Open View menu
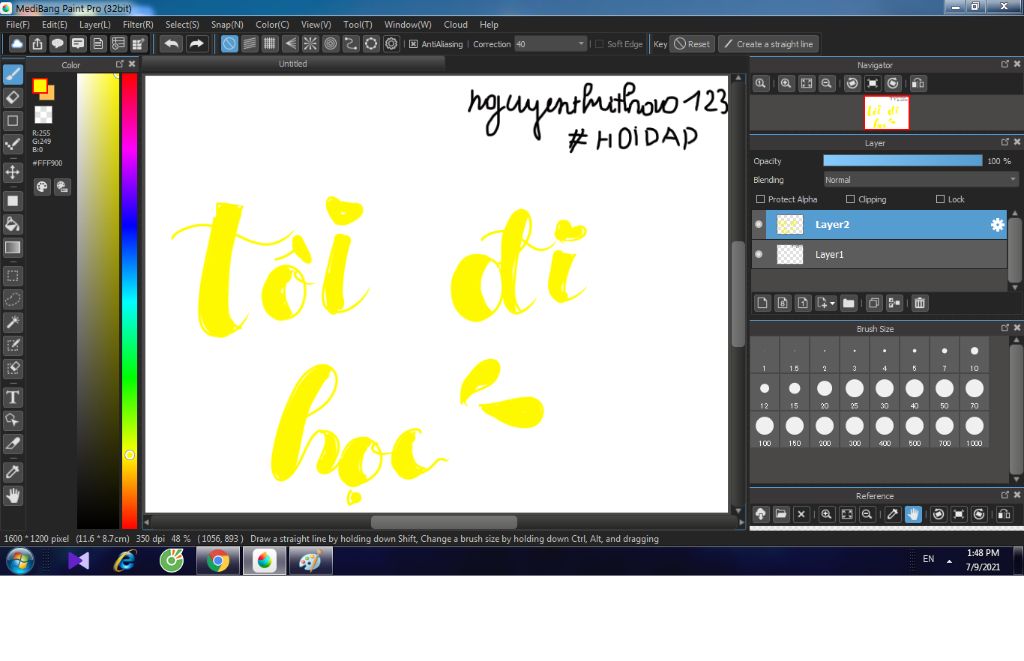The width and height of the screenshot is (1024, 661). [315, 24]
